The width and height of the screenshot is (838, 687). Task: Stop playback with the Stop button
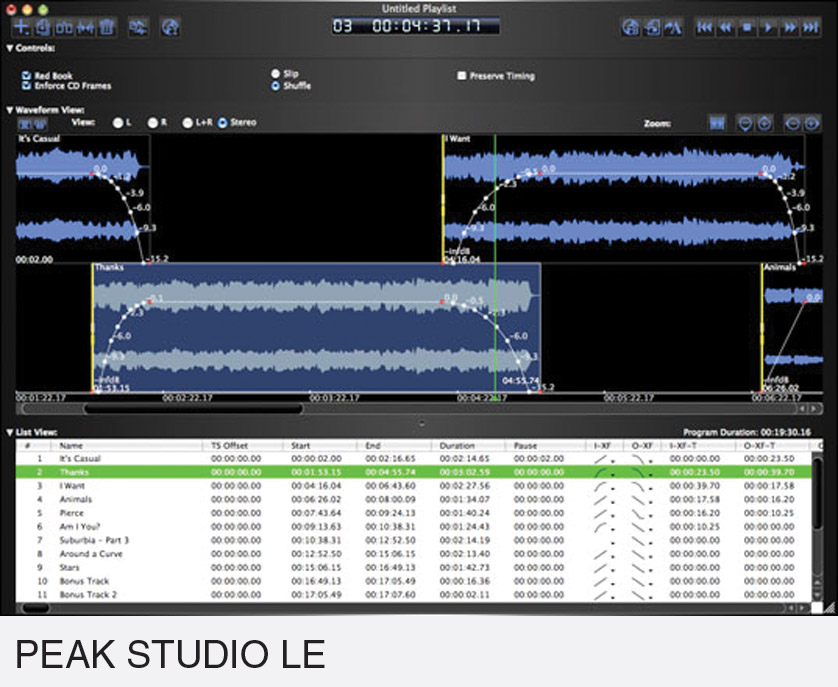[747, 27]
